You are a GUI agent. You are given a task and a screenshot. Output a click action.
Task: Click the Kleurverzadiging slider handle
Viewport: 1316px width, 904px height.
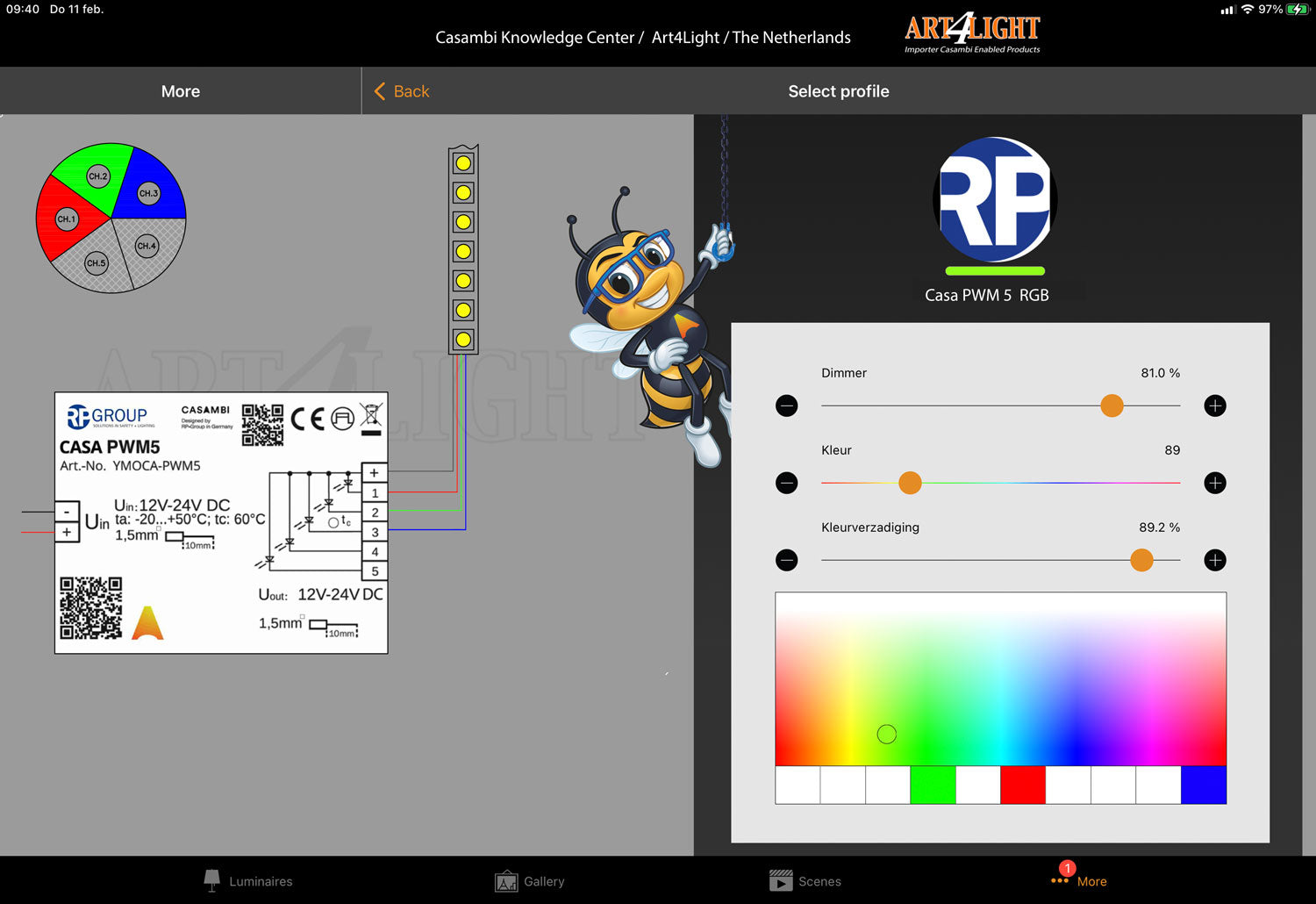point(1141,560)
